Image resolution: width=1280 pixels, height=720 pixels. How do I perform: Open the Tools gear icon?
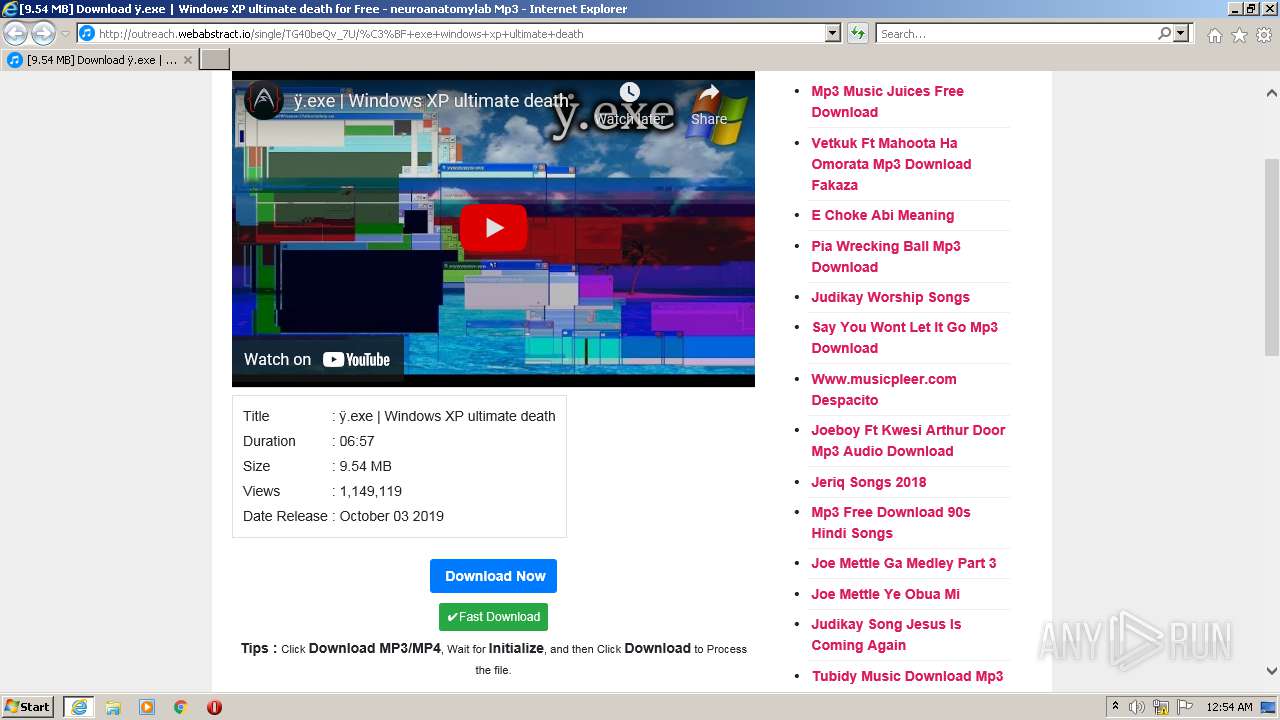[x=1264, y=35]
